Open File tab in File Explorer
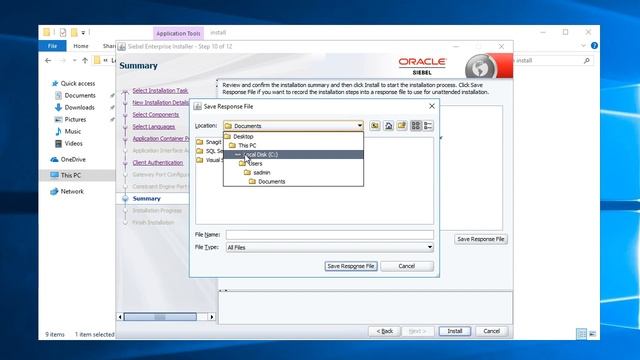 (52, 46)
